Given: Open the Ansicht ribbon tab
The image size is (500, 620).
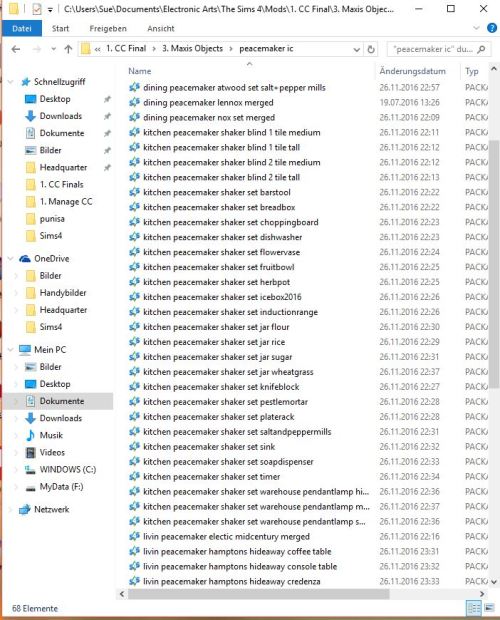Looking at the screenshot, I should 160,28.
